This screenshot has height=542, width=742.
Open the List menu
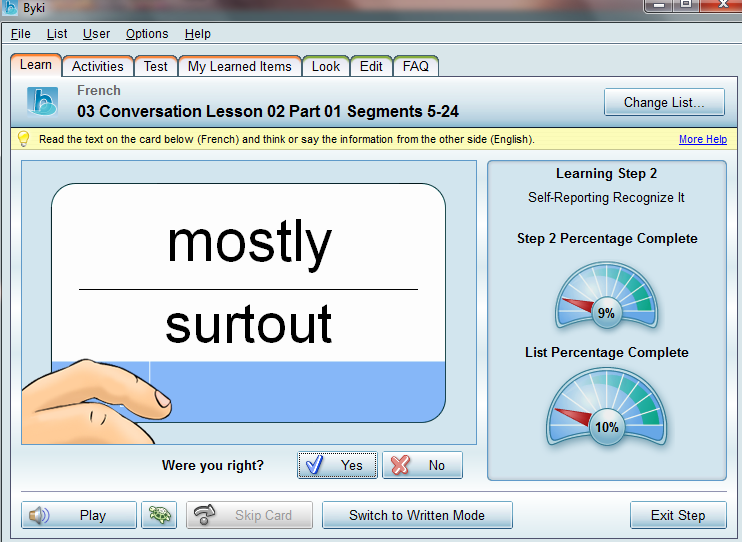(x=57, y=34)
